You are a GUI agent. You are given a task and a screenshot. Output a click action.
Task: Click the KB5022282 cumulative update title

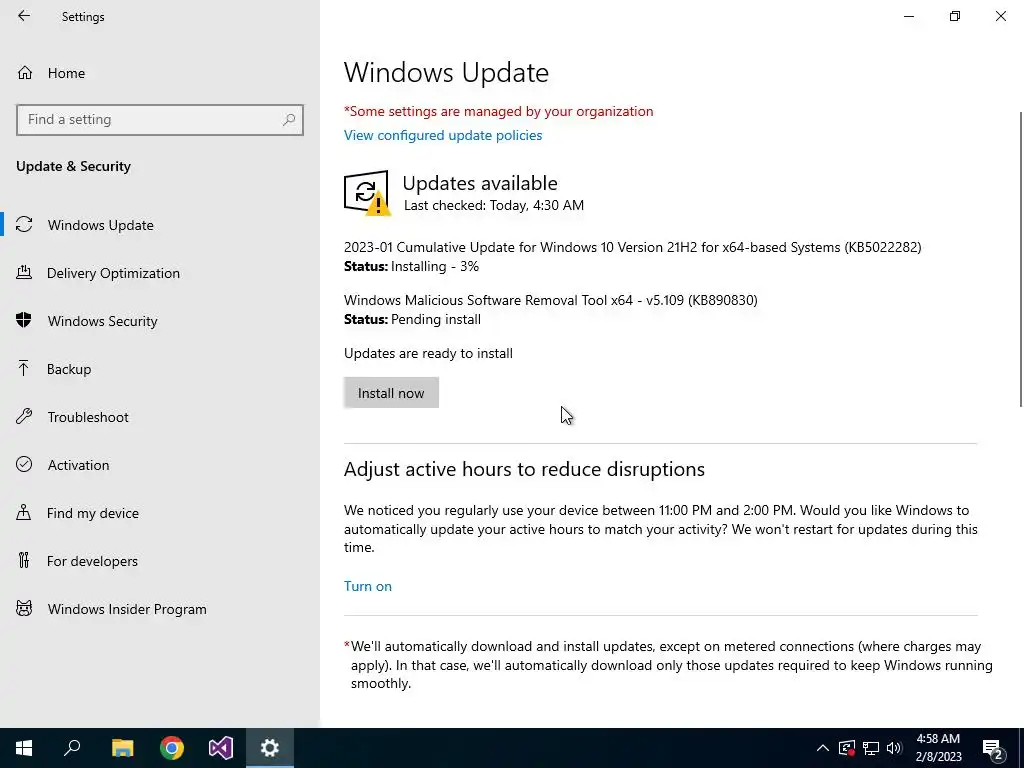(632, 247)
